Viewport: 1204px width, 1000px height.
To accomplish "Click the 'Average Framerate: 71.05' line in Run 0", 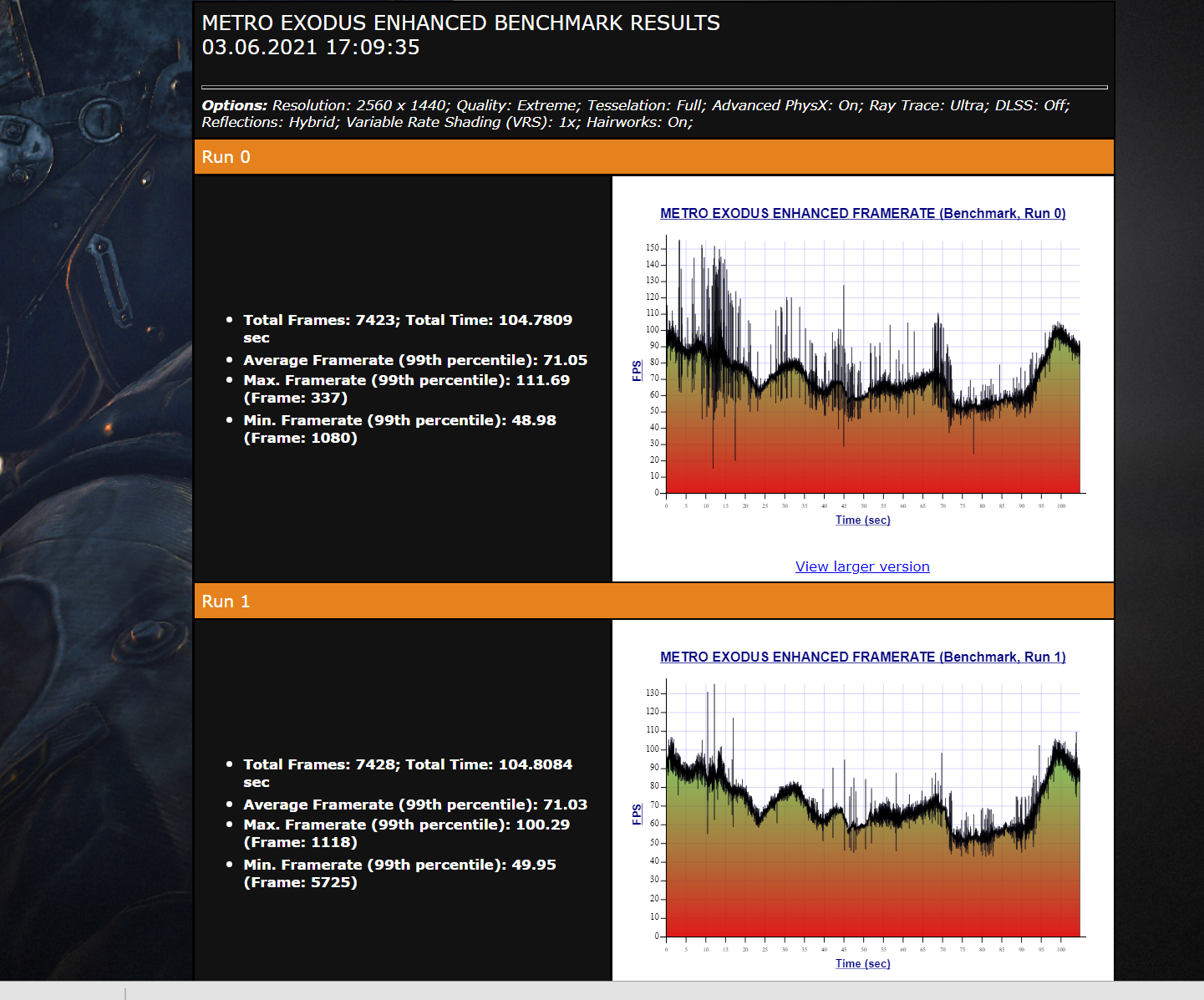I will 415,360.
